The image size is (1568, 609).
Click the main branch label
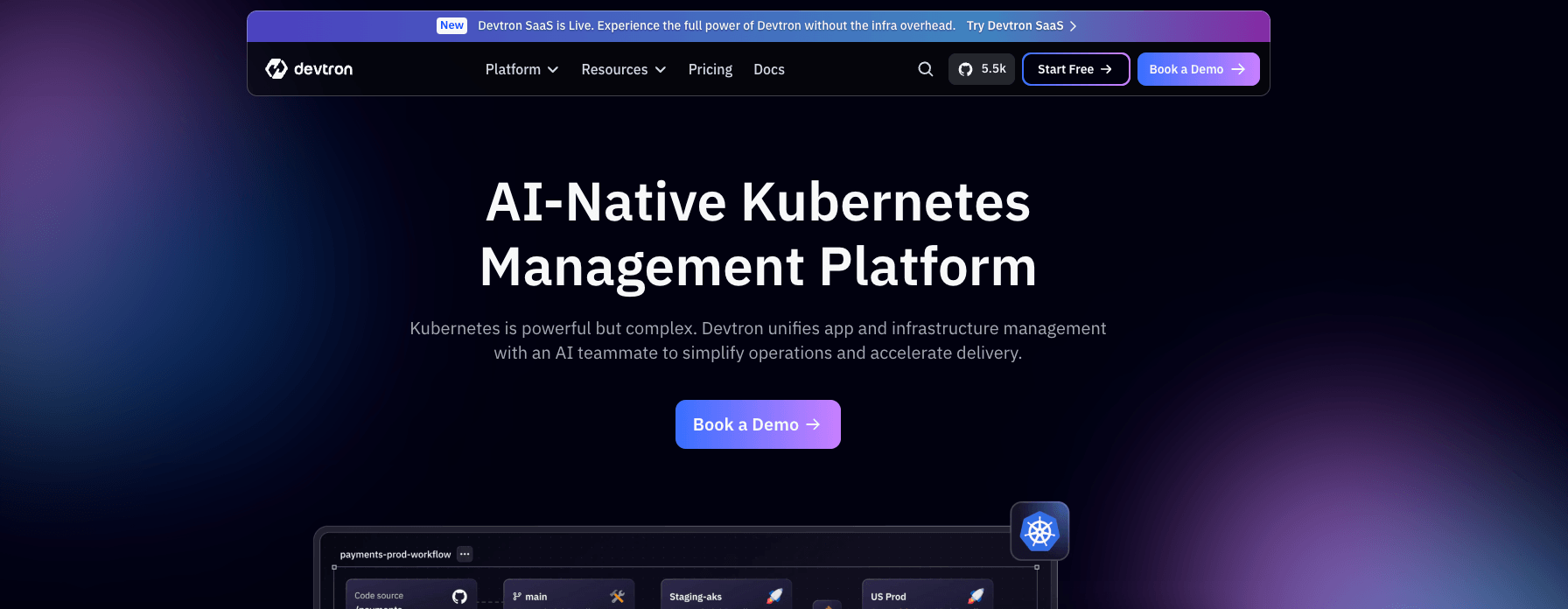536,597
